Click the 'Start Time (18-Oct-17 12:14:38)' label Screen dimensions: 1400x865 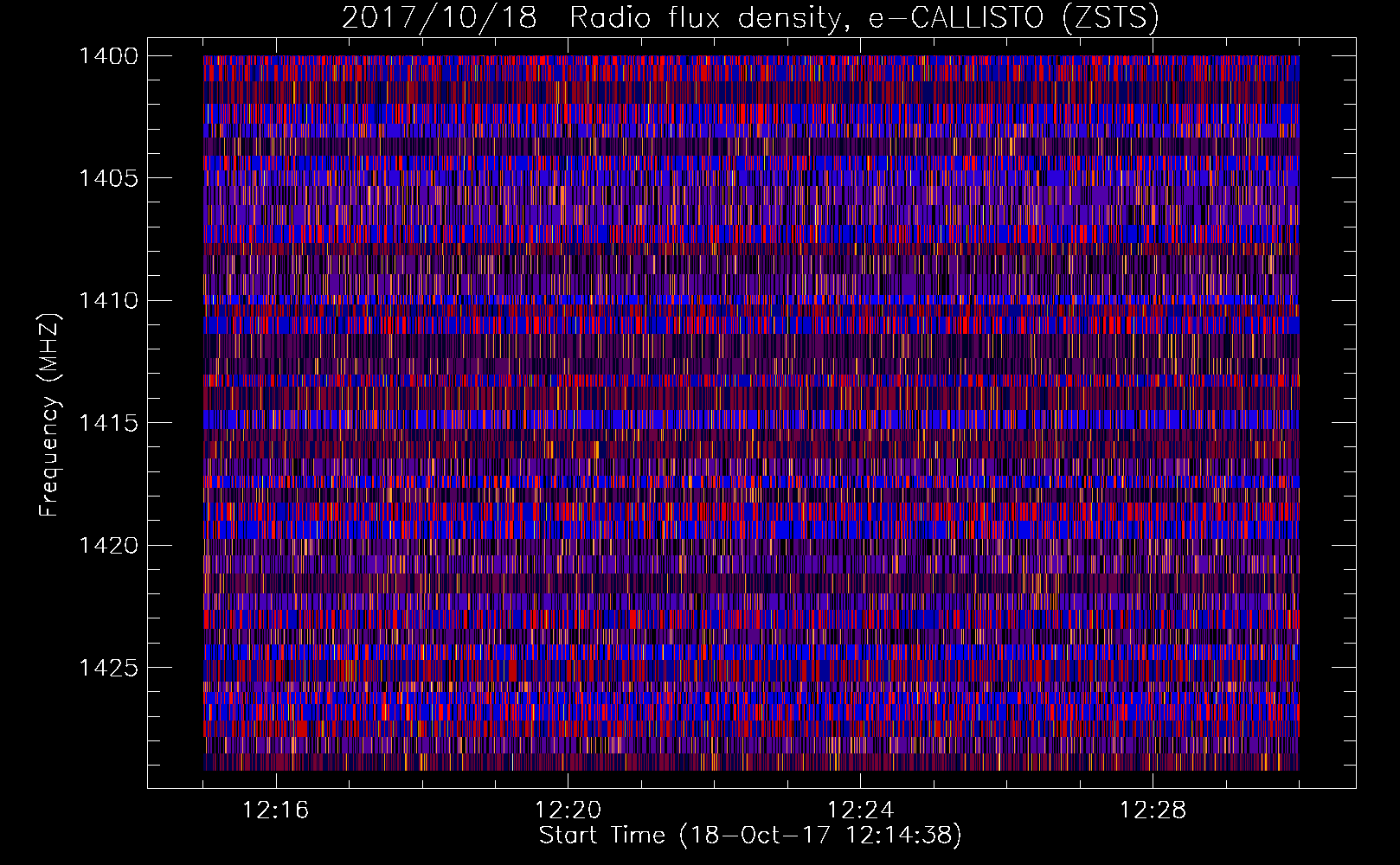coord(750,836)
